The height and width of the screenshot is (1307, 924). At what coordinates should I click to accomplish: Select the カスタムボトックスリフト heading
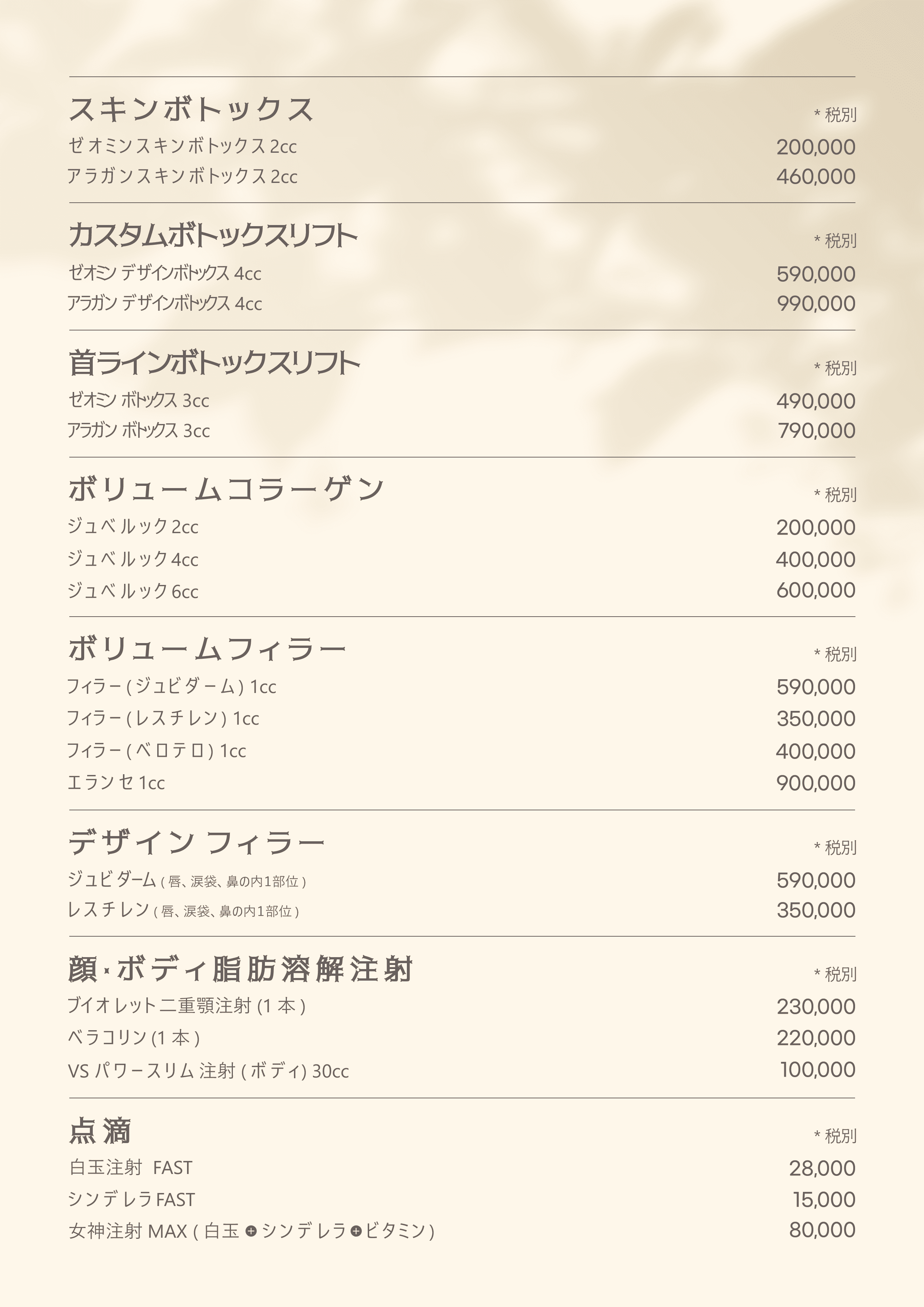coord(213,235)
